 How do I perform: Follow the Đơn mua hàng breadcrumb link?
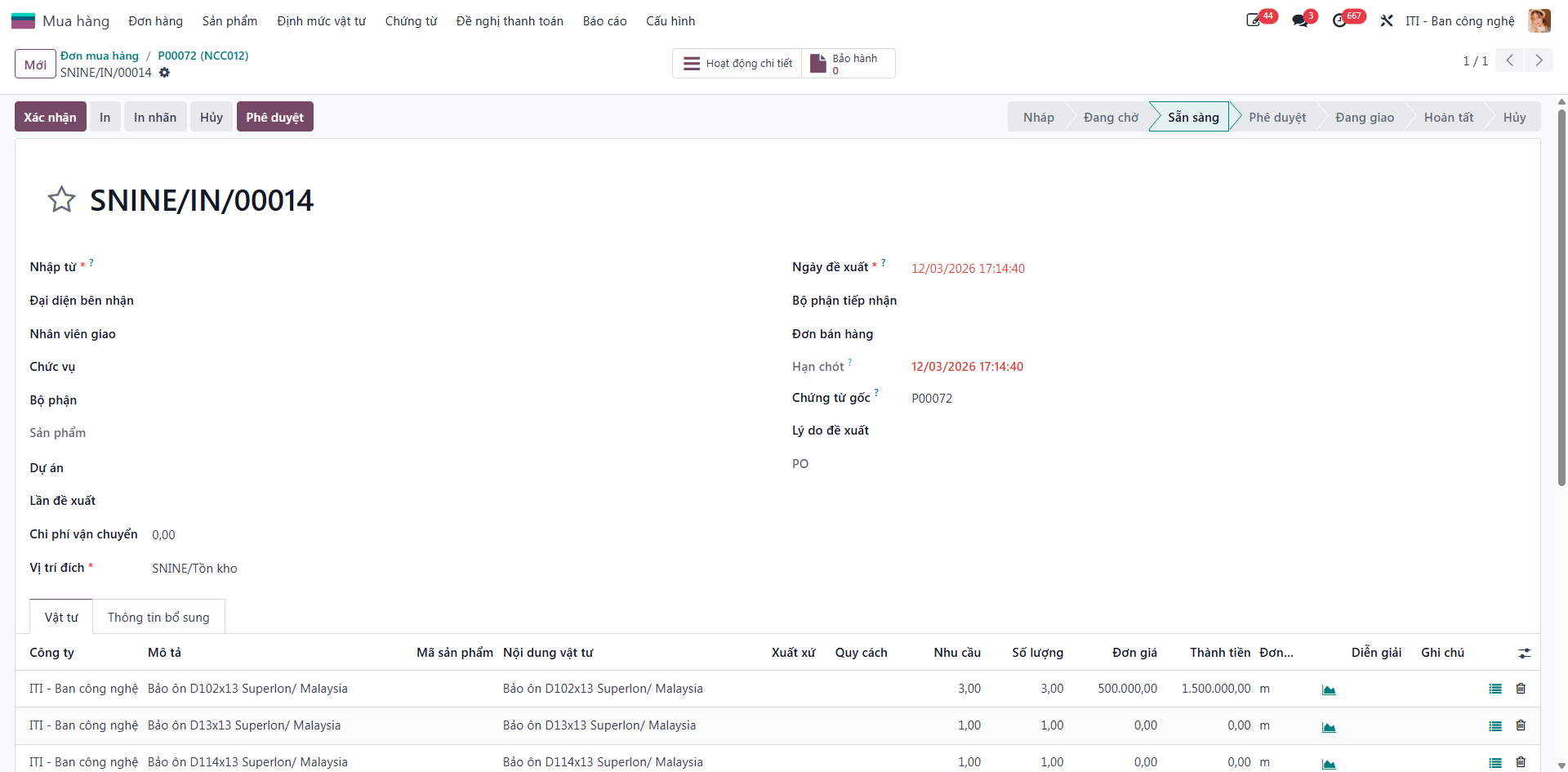(100, 56)
